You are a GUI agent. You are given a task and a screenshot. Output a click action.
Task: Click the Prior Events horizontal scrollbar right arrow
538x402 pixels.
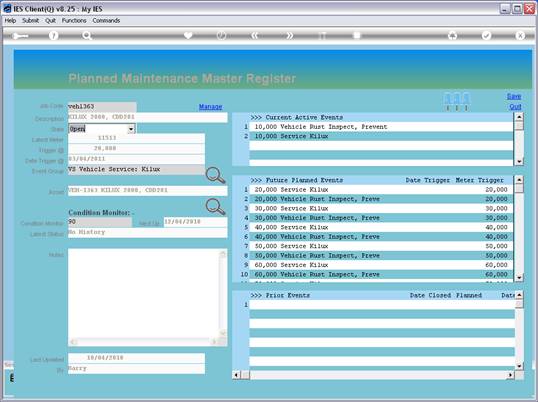point(510,375)
